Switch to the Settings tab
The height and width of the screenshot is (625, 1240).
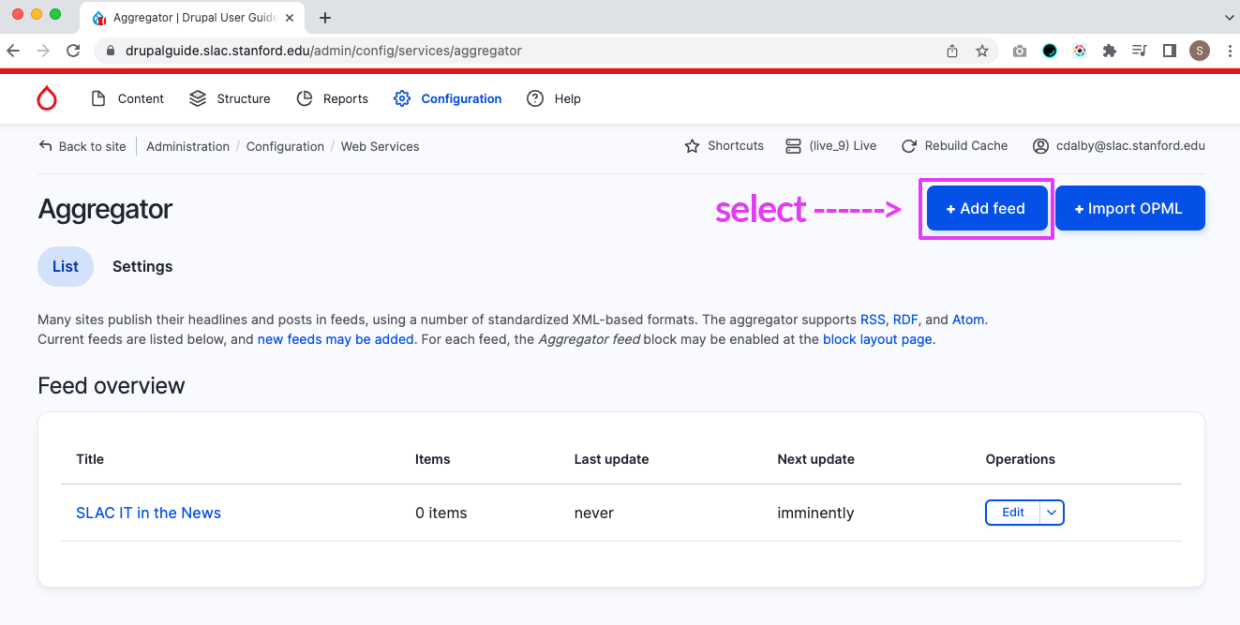pos(142,266)
